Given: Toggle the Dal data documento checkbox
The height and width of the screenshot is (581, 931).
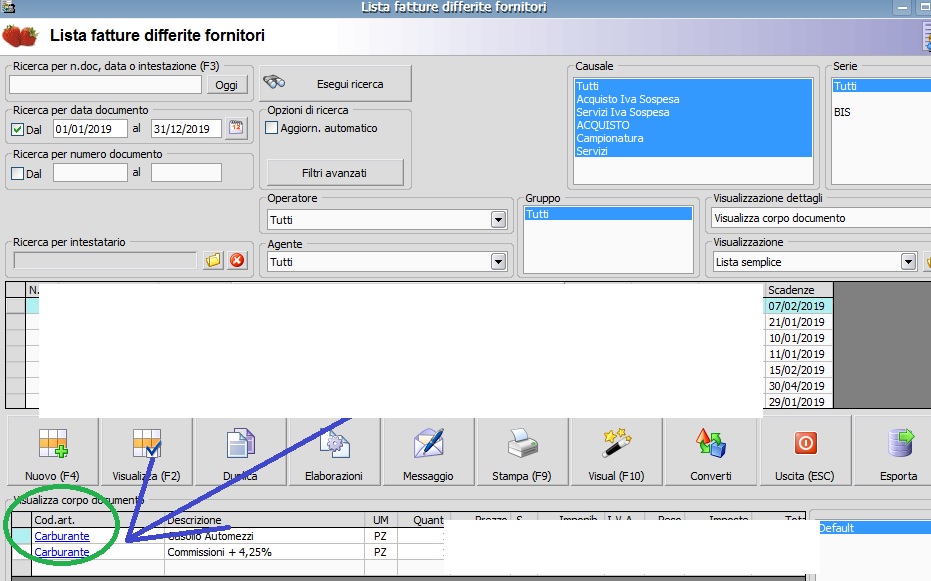Looking at the screenshot, I should coord(18,129).
